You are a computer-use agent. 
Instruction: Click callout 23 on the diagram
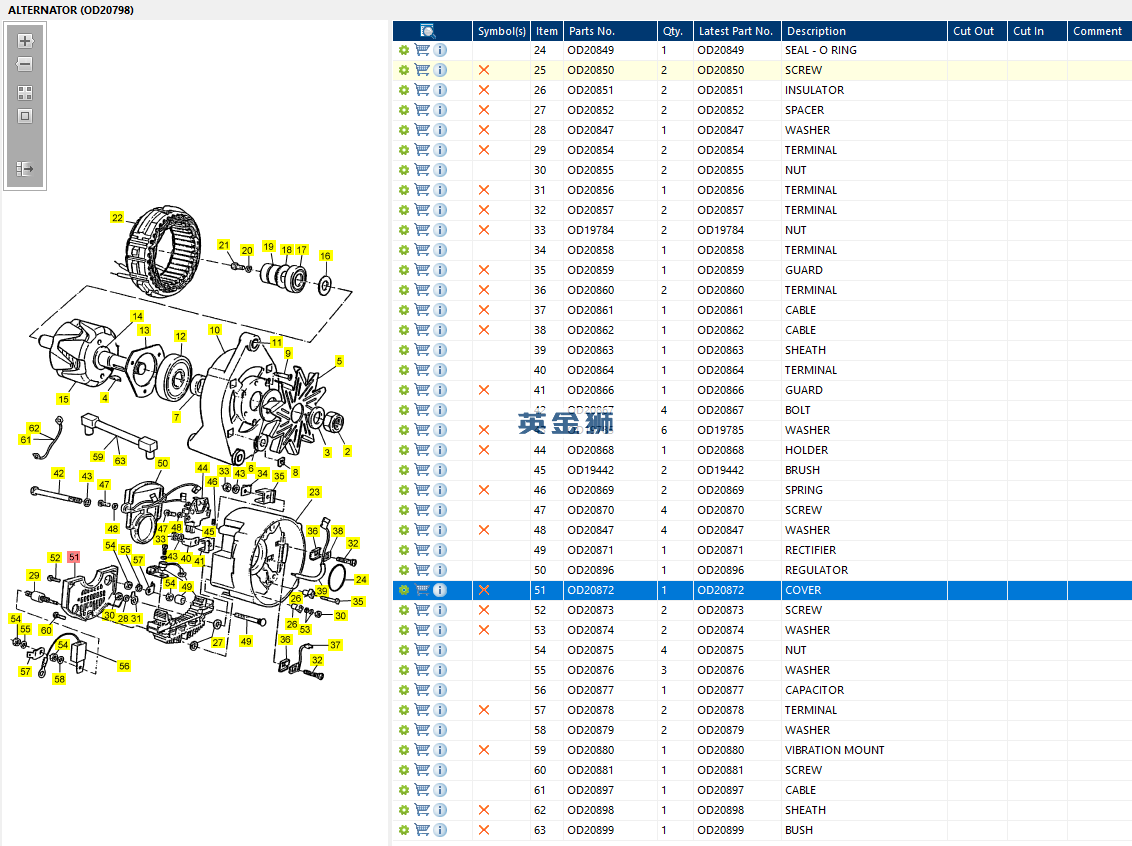click(x=314, y=492)
